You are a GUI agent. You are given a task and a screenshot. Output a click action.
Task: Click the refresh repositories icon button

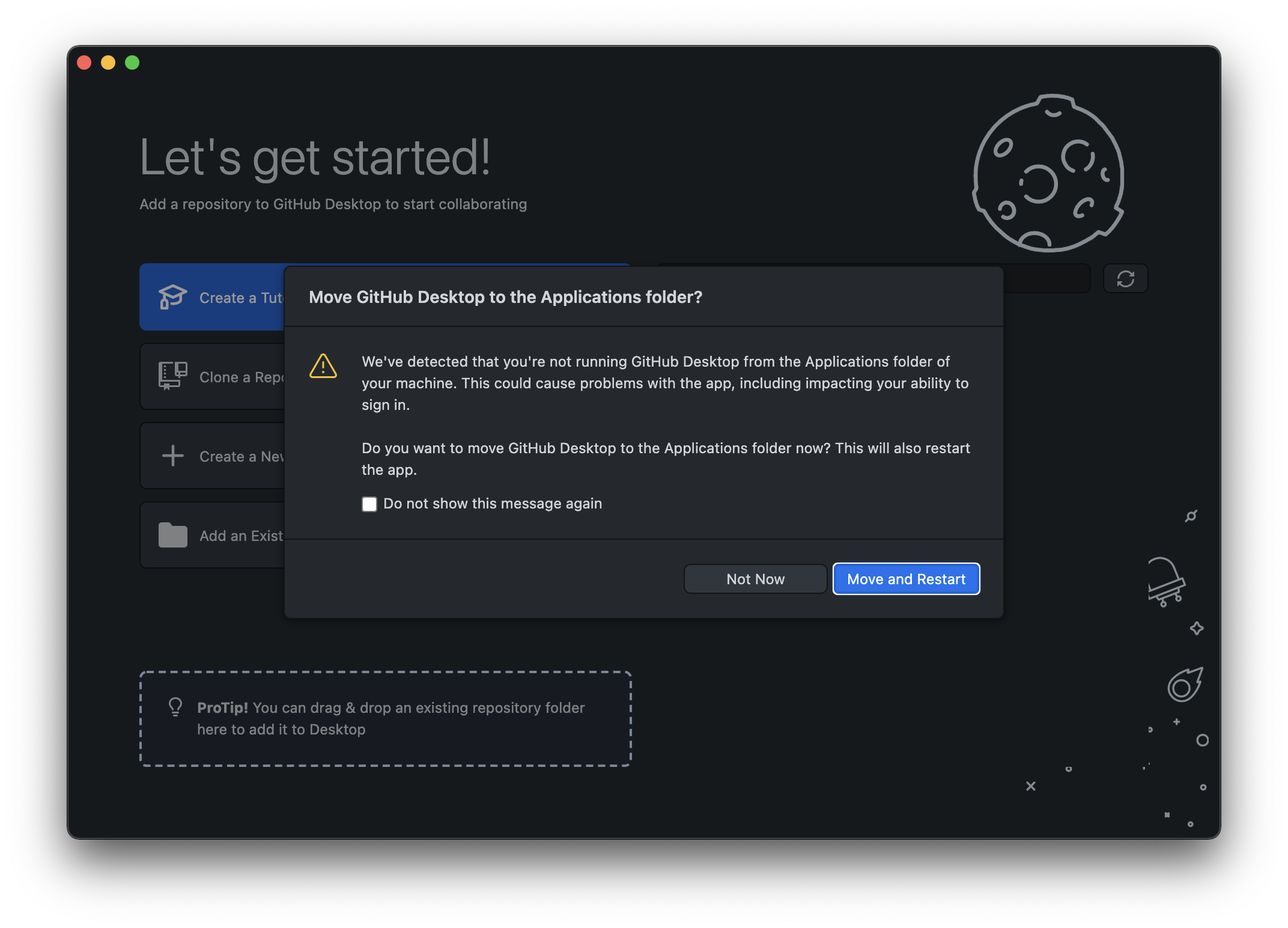point(1125,279)
